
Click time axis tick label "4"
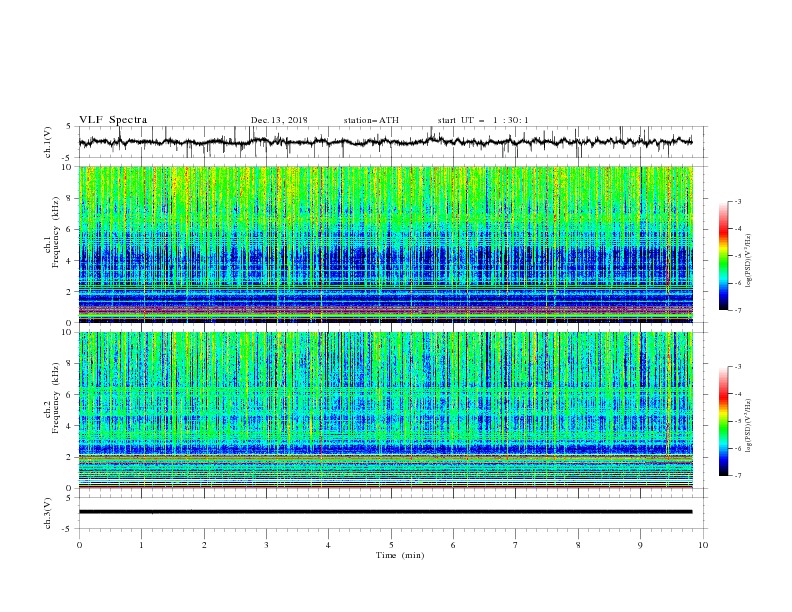coord(329,545)
